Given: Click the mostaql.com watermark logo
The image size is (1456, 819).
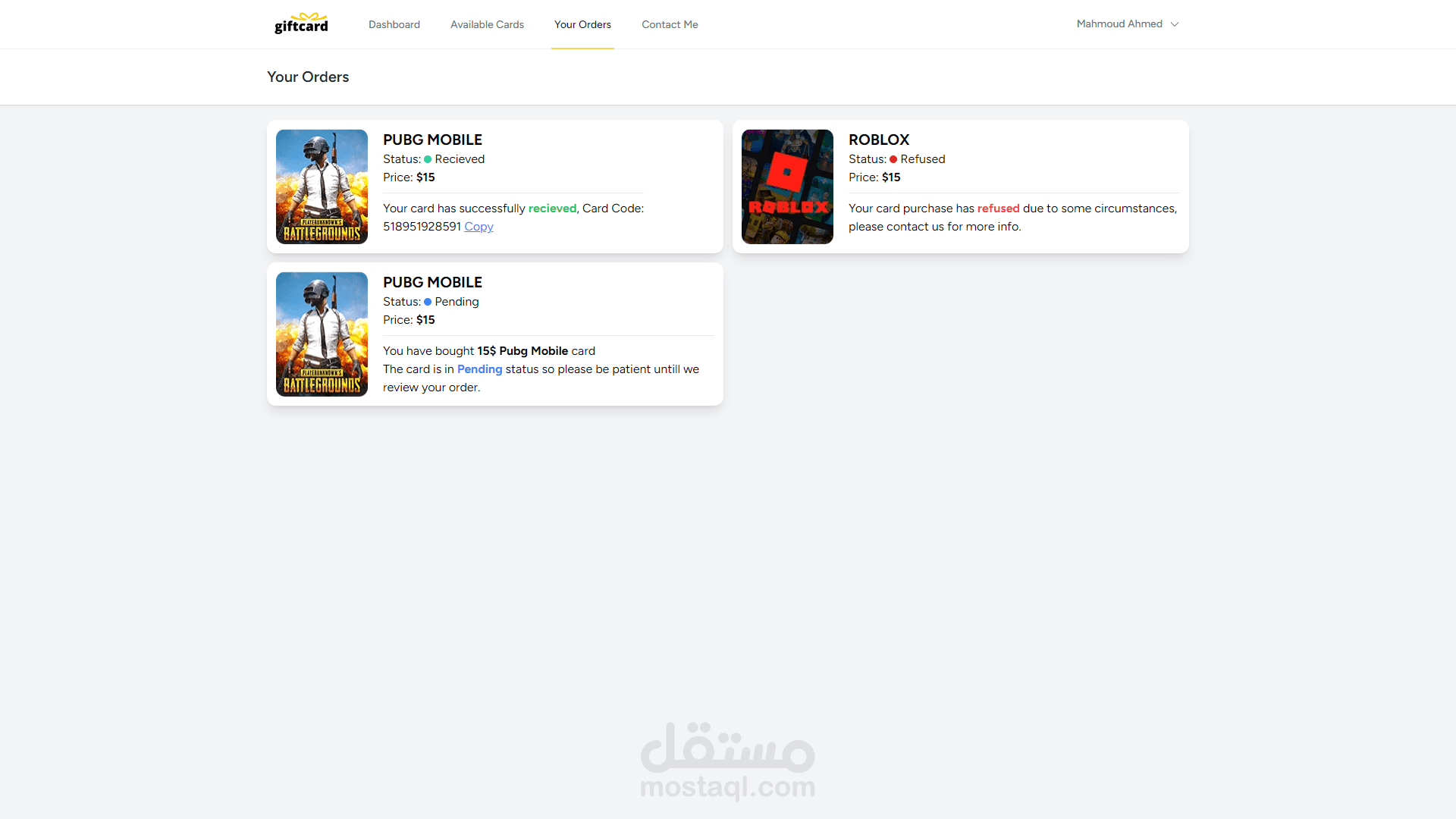Looking at the screenshot, I should 727,761.
